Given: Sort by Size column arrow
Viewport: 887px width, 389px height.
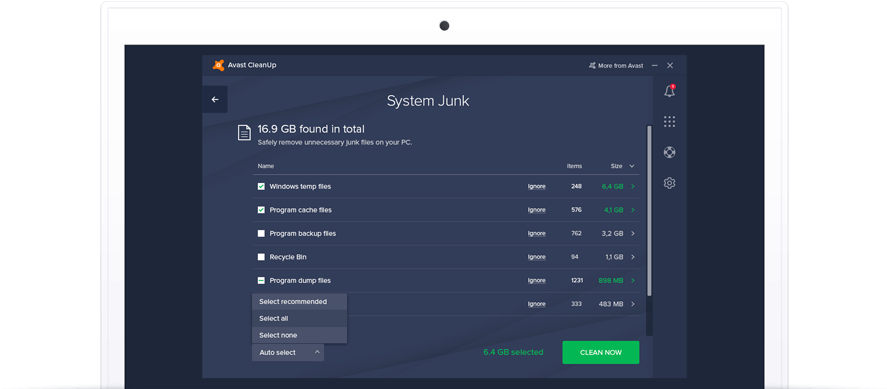Looking at the screenshot, I should pos(632,166).
